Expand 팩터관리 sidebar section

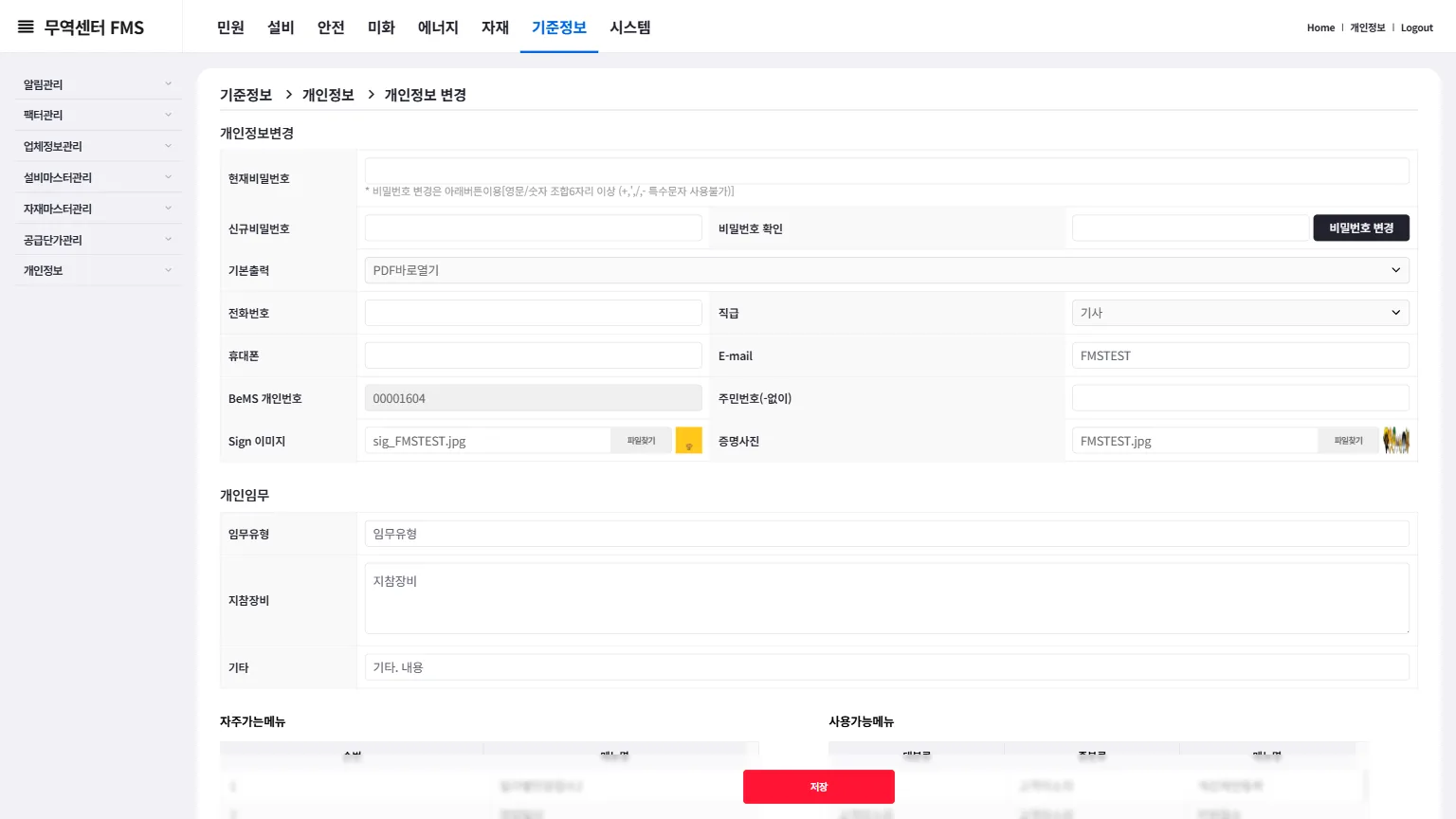98,115
